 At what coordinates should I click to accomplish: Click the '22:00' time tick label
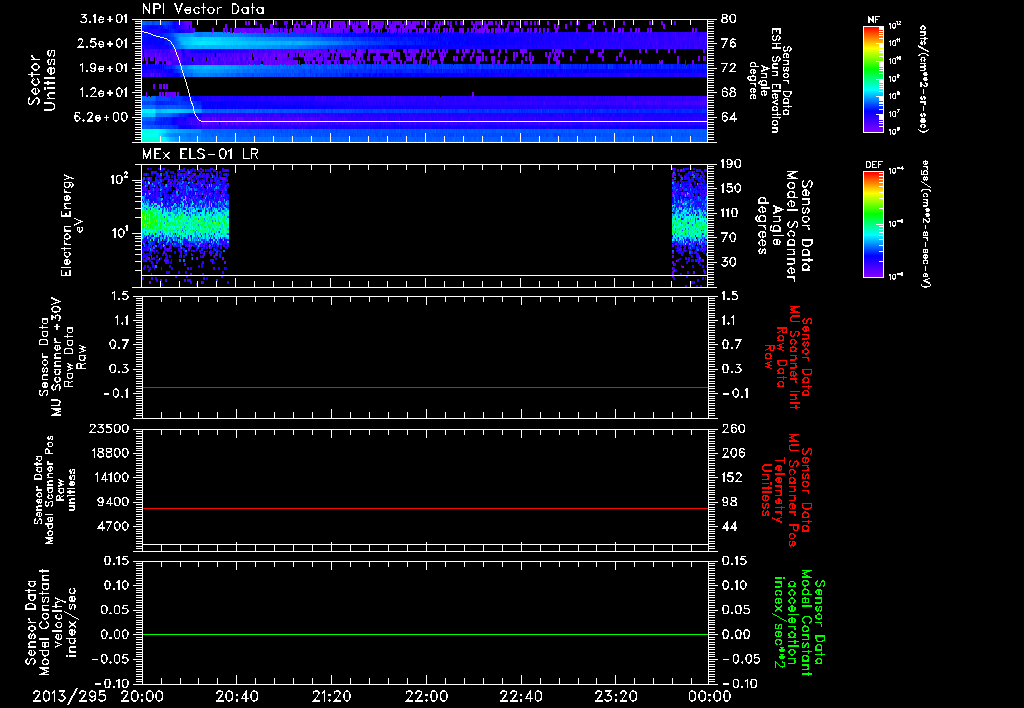[x=426, y=696]
